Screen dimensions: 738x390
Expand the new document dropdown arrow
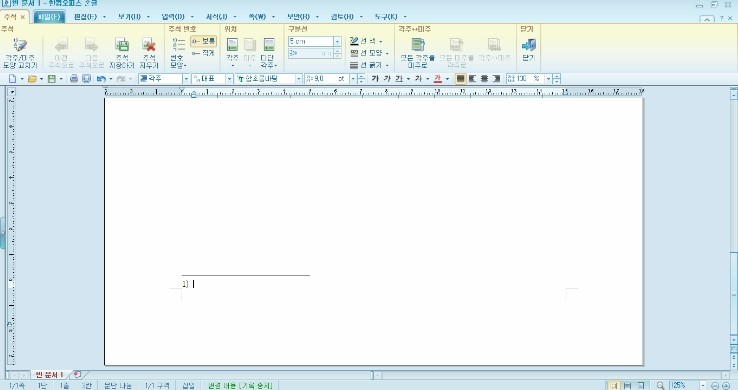(x=22, y=79)
